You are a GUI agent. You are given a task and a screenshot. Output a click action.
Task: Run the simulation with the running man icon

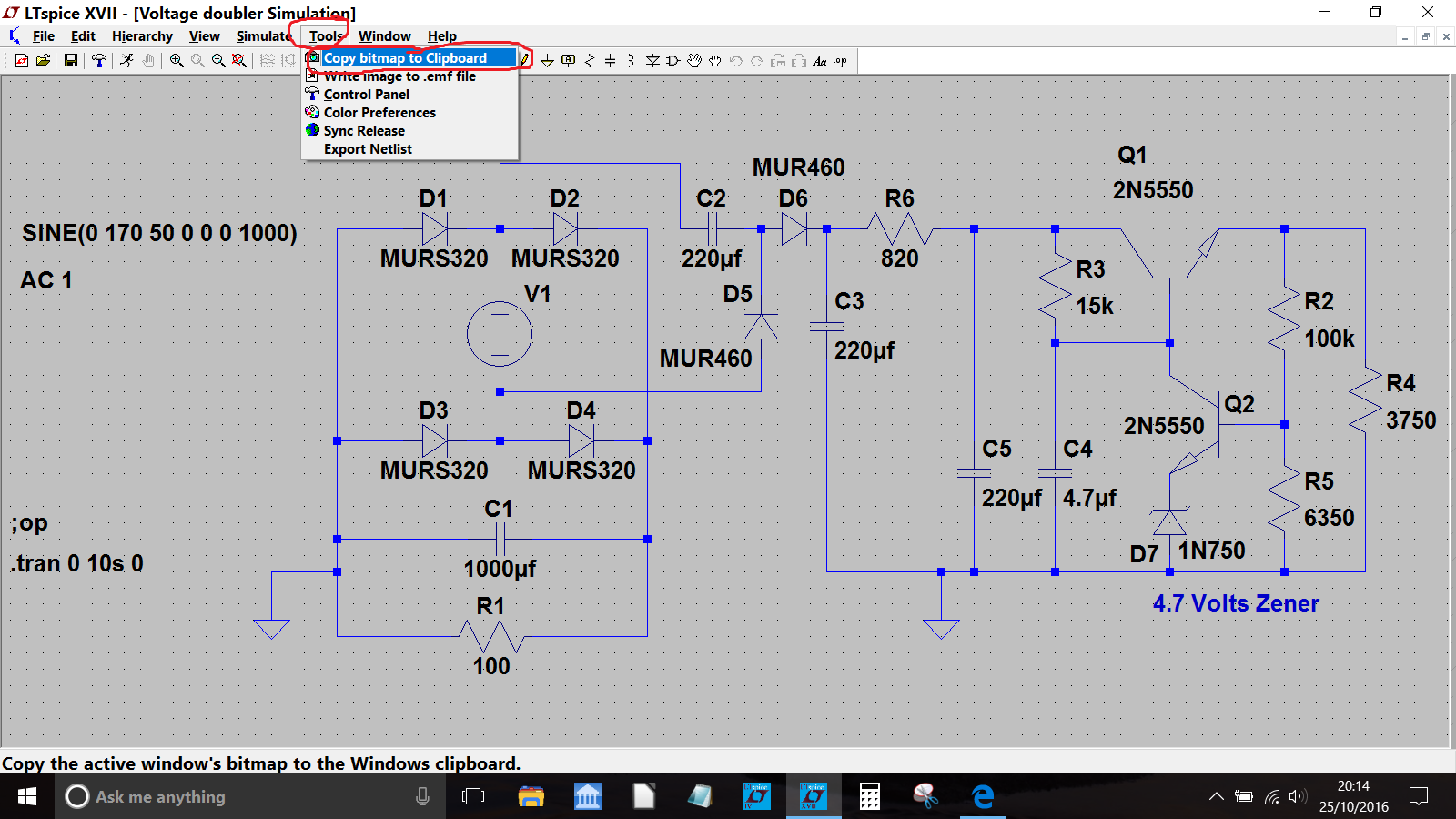[126, 61]
